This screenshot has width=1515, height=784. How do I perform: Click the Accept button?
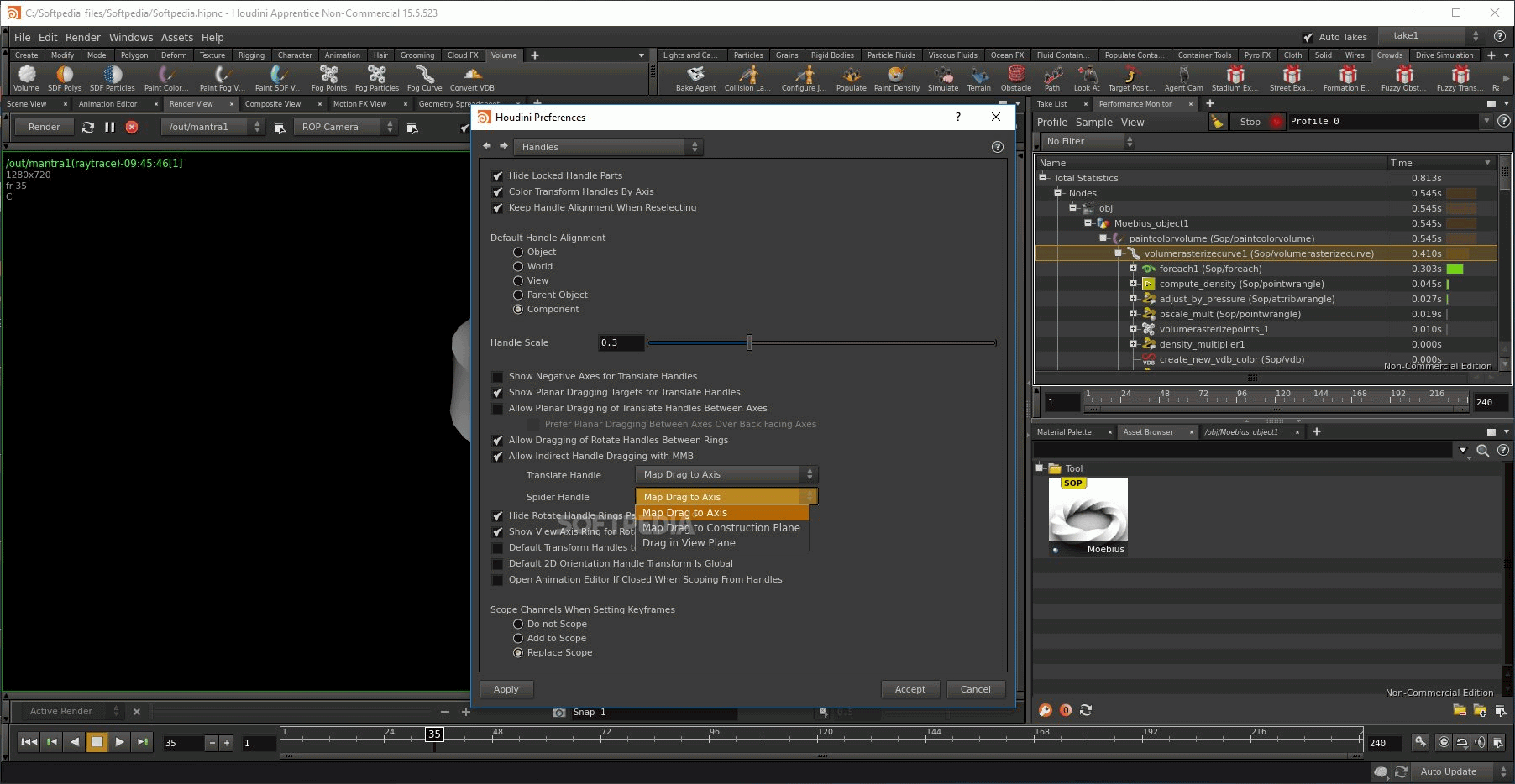tap(910, 689)
